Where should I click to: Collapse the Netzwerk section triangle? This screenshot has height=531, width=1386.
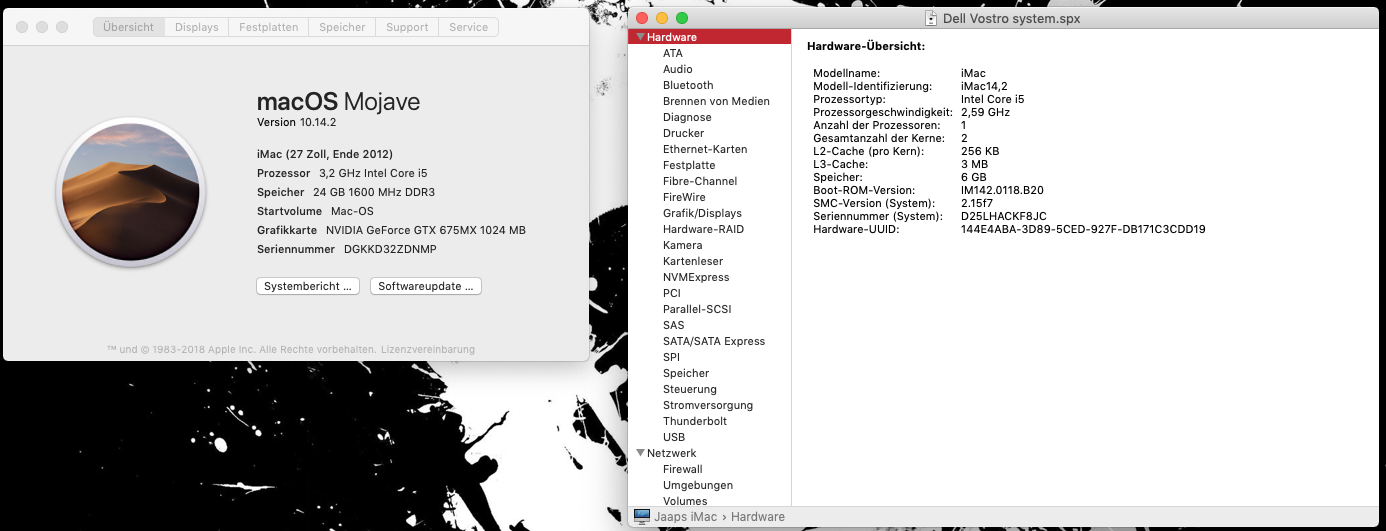(640, 453)
